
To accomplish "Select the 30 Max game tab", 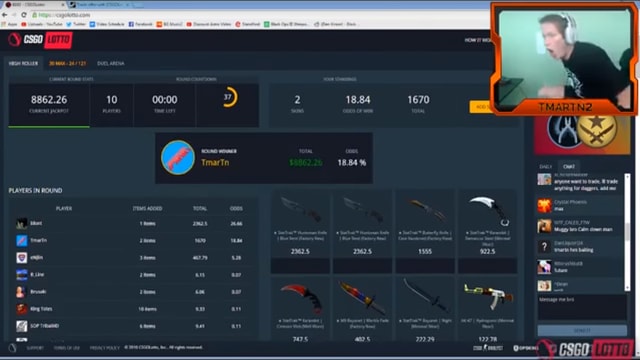I will pos(67,63).
